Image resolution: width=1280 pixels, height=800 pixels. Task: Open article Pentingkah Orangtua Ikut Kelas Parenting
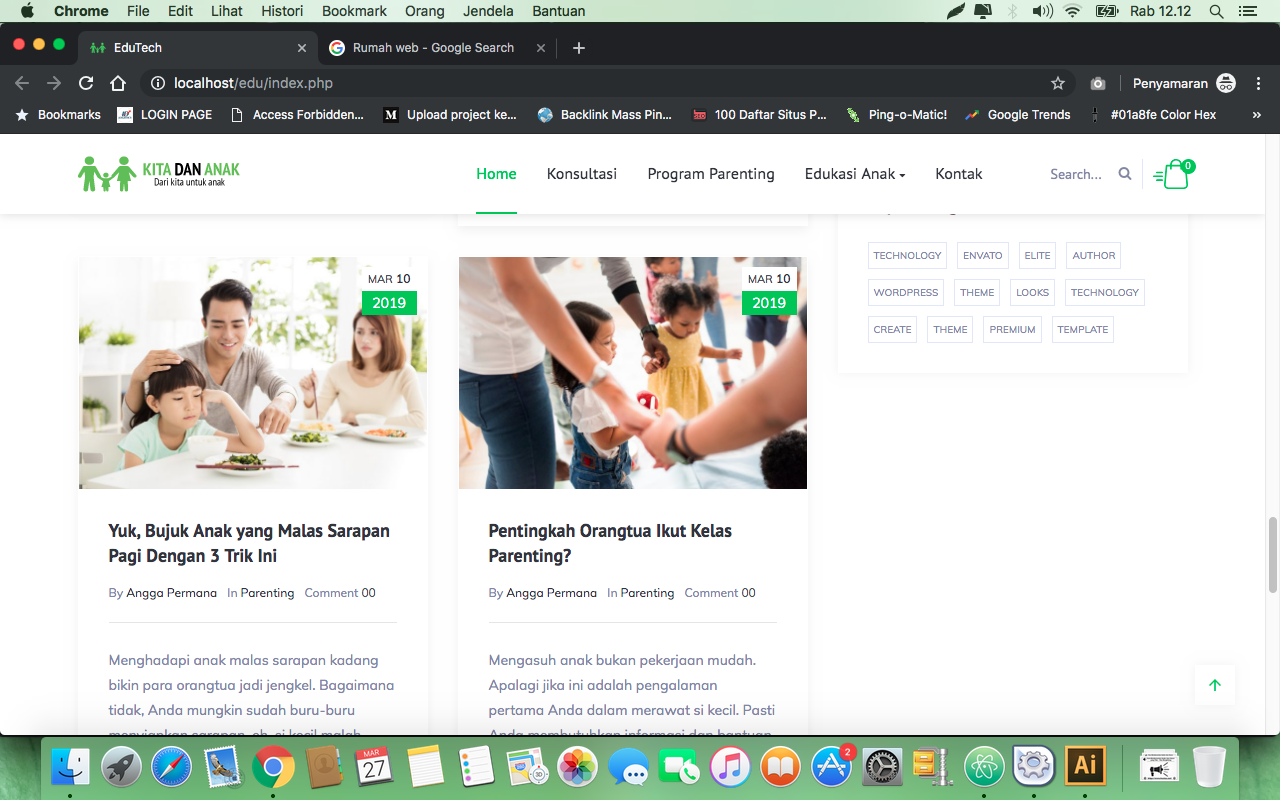[610, 543]
